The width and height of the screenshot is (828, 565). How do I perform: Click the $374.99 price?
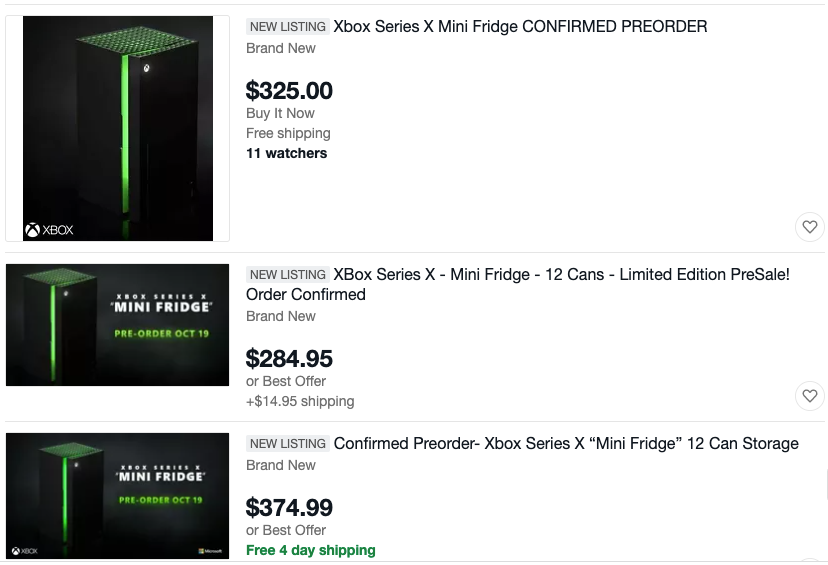[x=289, y=507]
